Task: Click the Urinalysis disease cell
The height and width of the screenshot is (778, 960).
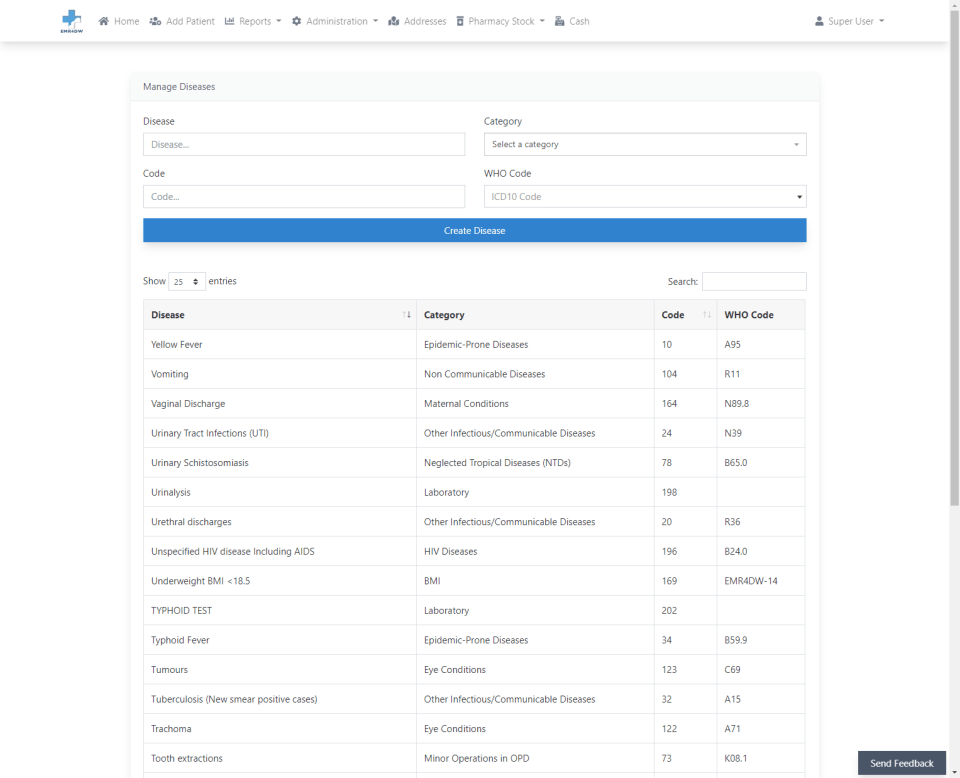Action: click(280, 492)
